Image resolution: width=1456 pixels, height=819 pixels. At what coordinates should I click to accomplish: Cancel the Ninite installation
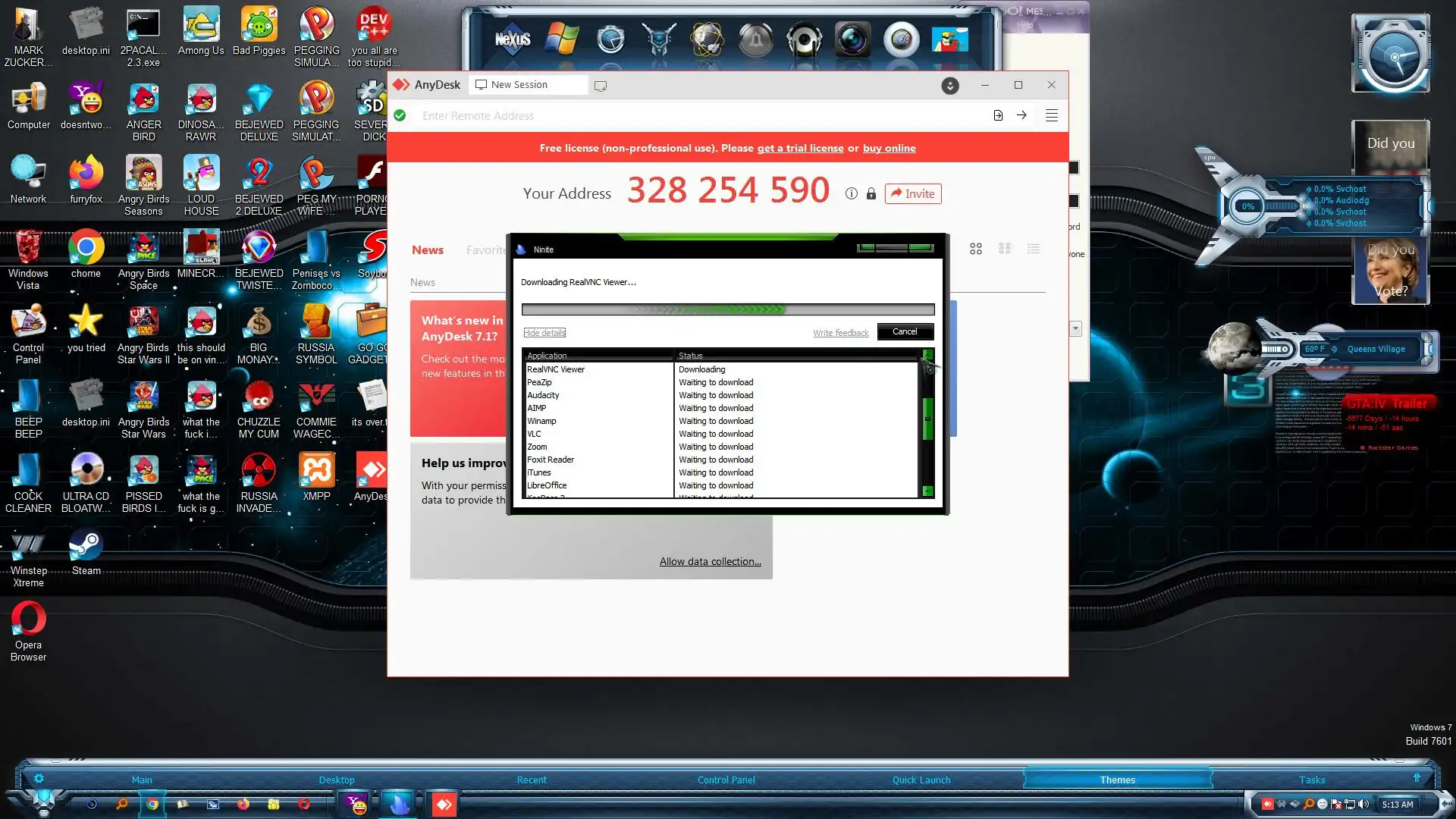905,332
